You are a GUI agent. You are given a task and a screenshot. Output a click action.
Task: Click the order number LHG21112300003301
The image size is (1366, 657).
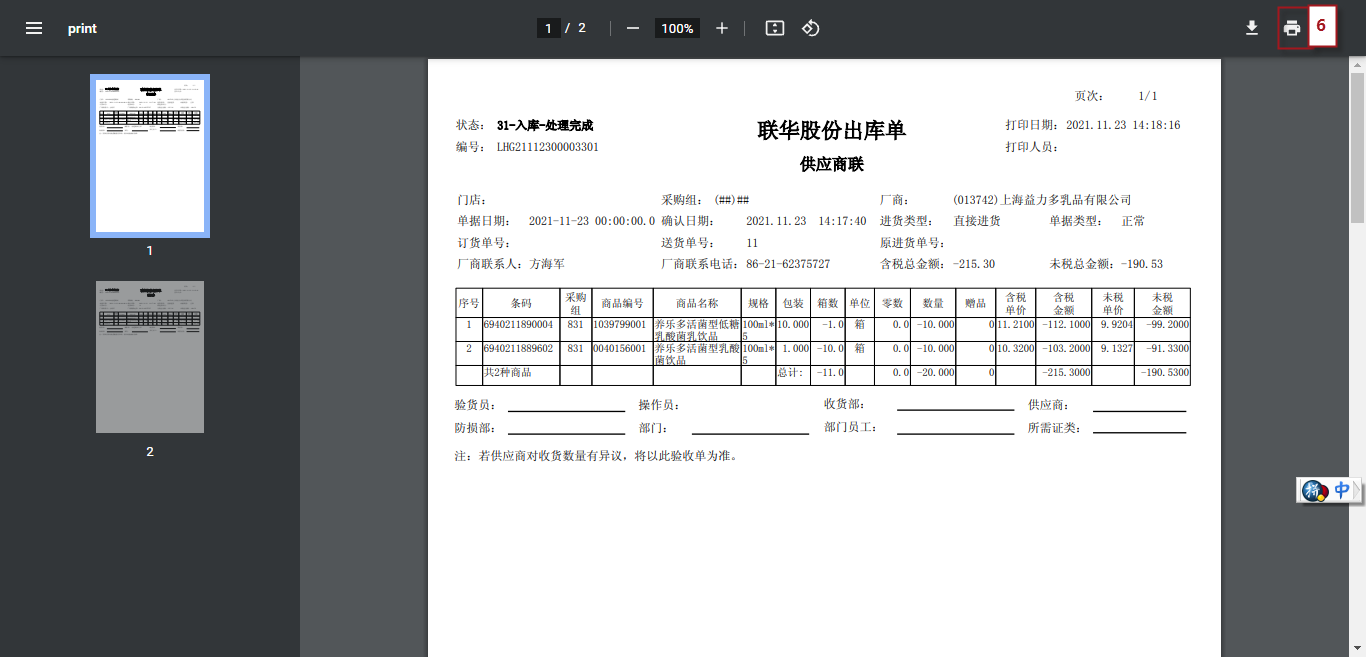[x=548, y=147]
